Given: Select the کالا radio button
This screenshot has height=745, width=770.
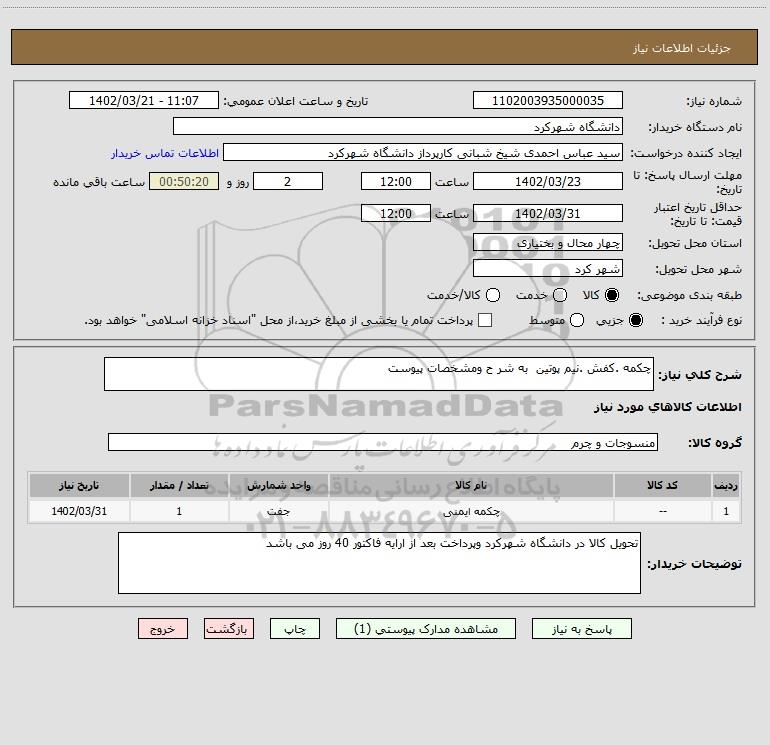Looking at the screenshot, I should point(612,295).
